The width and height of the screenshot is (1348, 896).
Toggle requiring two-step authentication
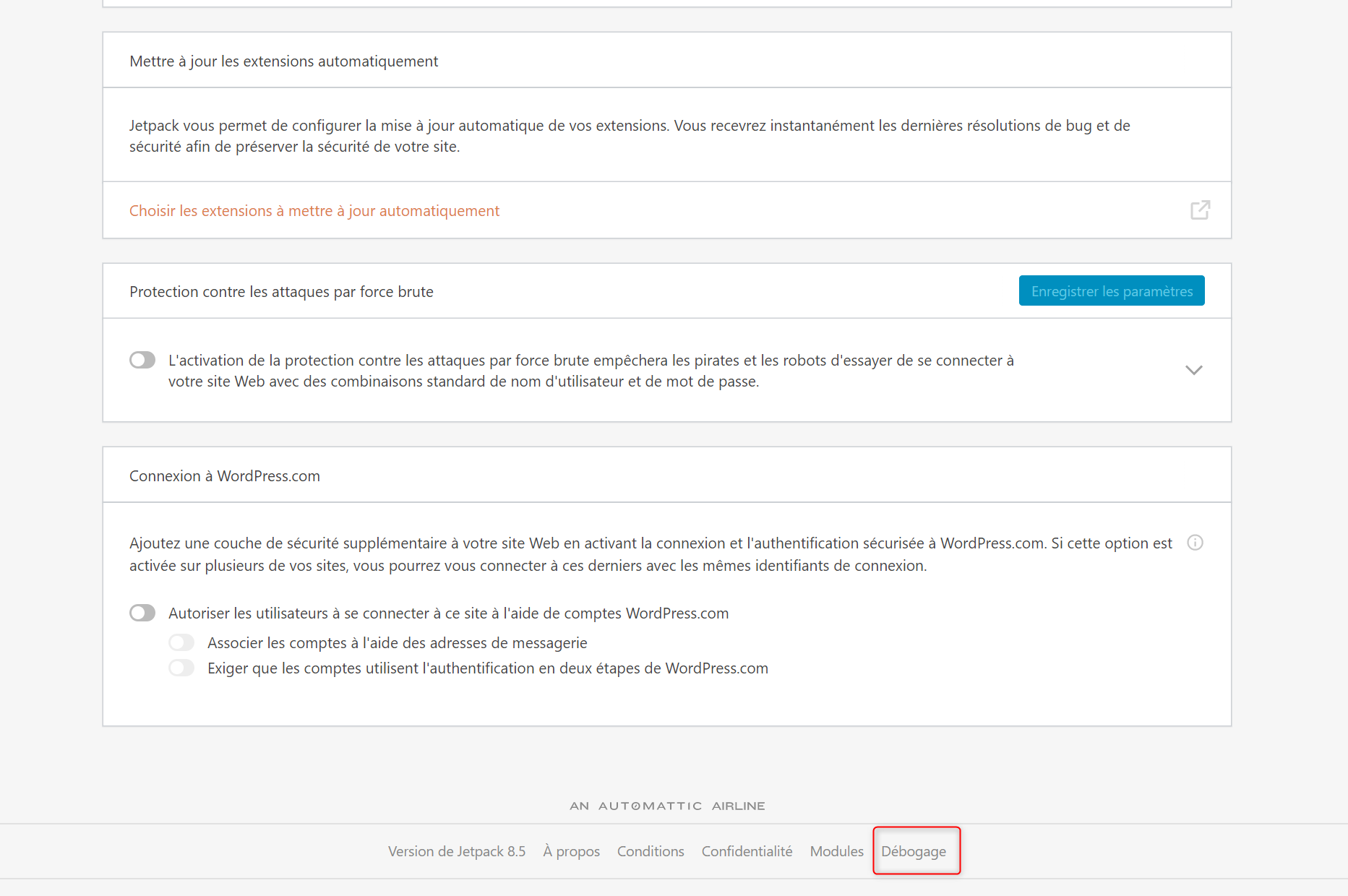point(181,668)
